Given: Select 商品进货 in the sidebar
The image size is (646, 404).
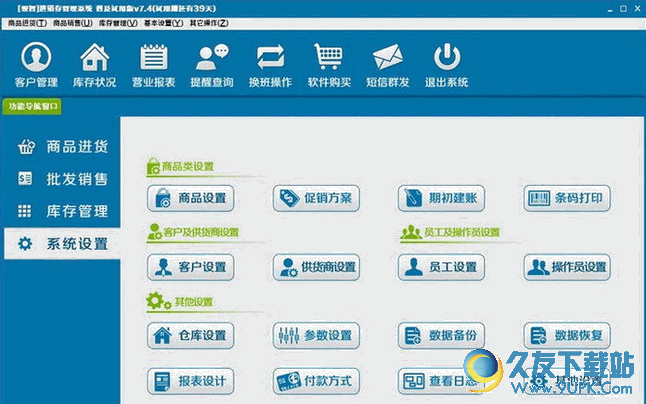Looking at the screenshot, I should pos(62,147).
